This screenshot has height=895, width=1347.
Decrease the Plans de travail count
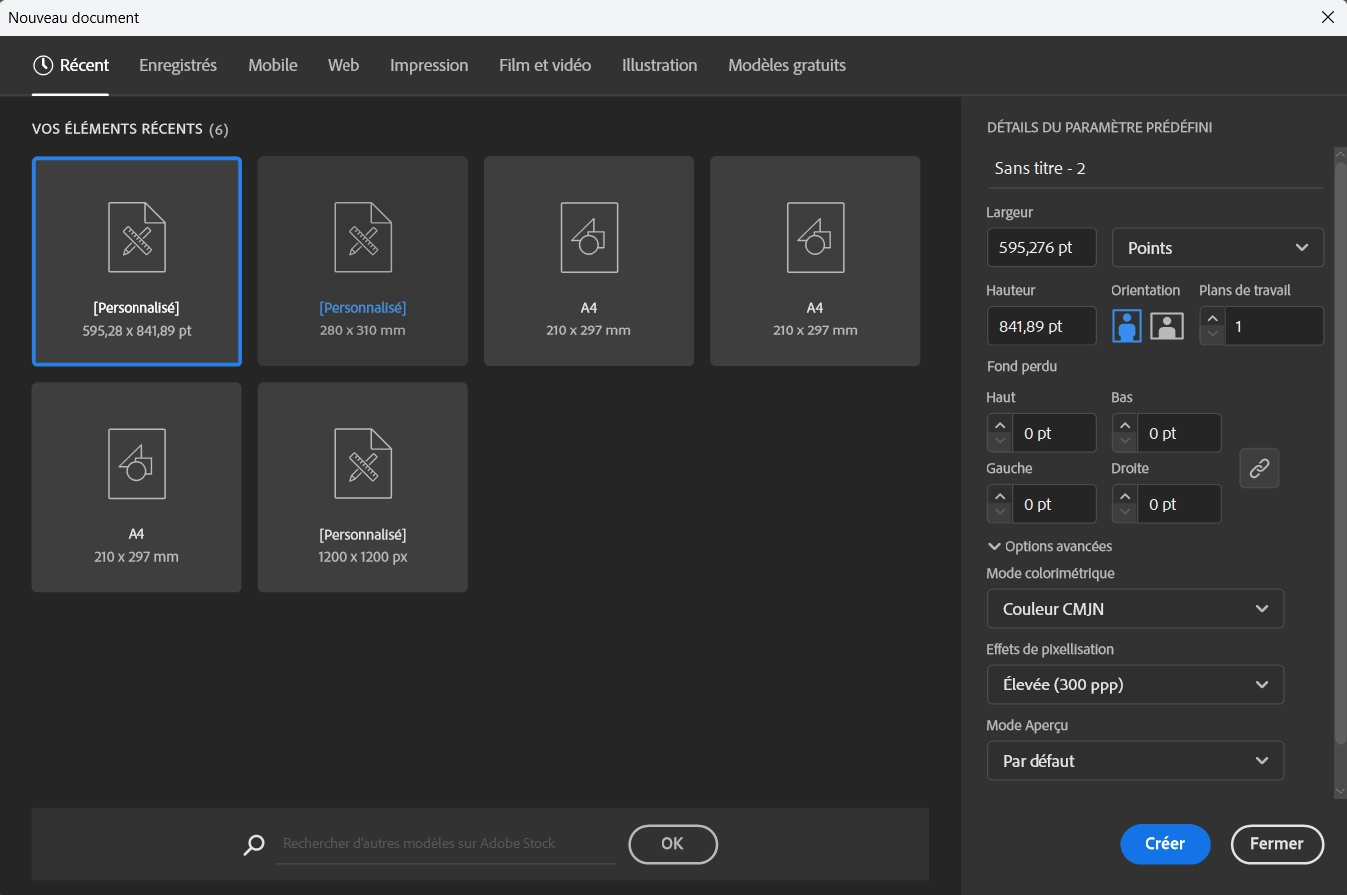point(1212,336)
